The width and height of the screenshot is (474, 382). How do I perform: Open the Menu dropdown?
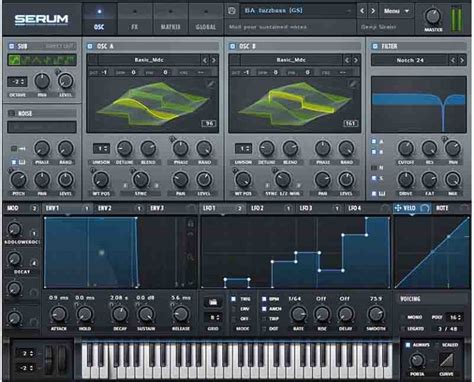click(x=396, y=11)
